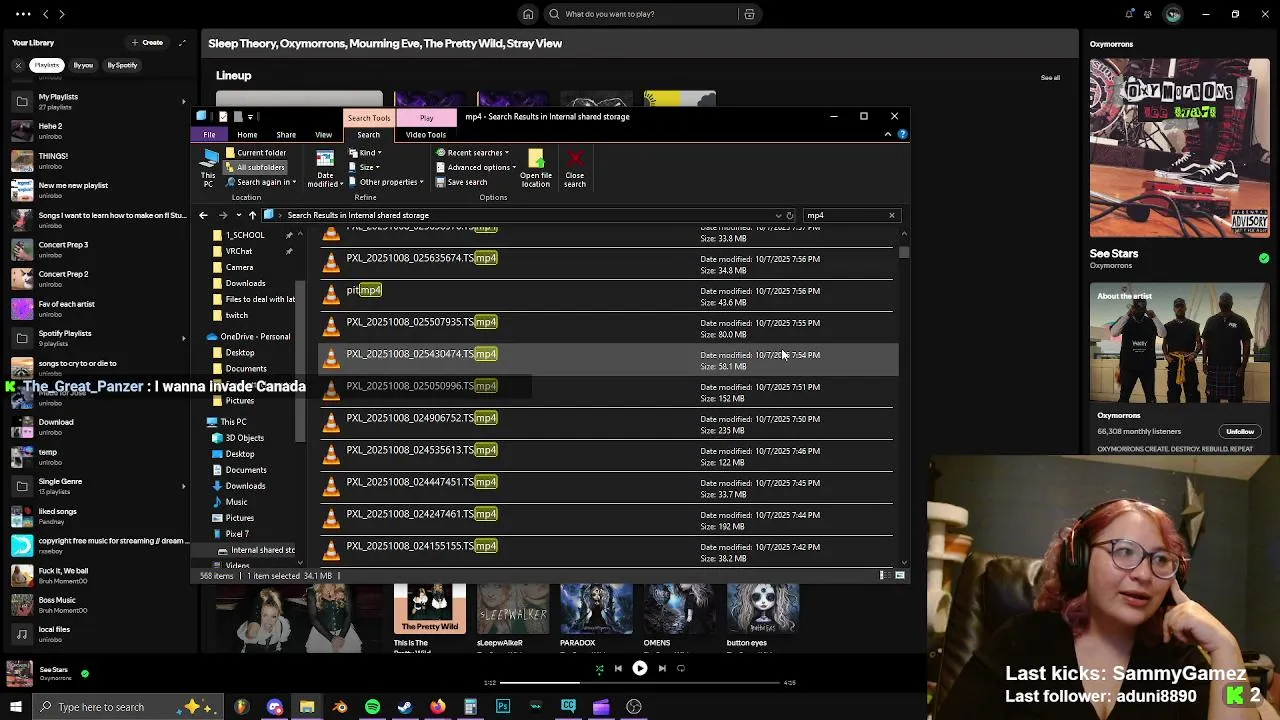Toggle the By you filter chip

click(x=83, y=65)
